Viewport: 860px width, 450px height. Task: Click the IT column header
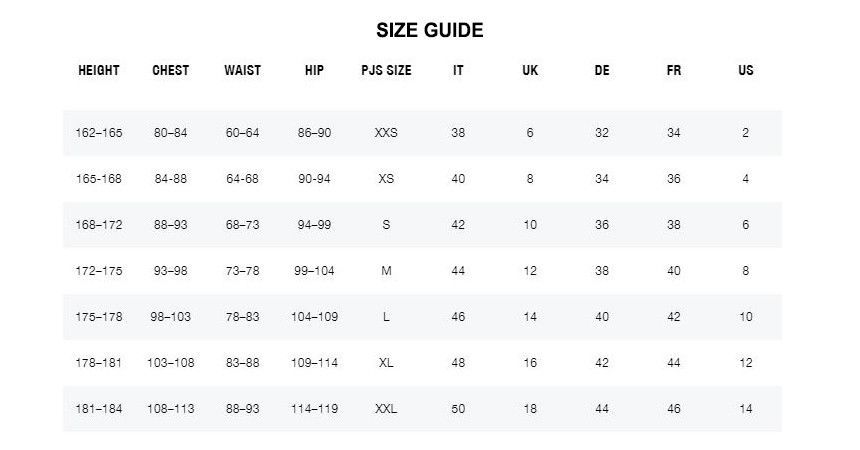click(458, 71)
